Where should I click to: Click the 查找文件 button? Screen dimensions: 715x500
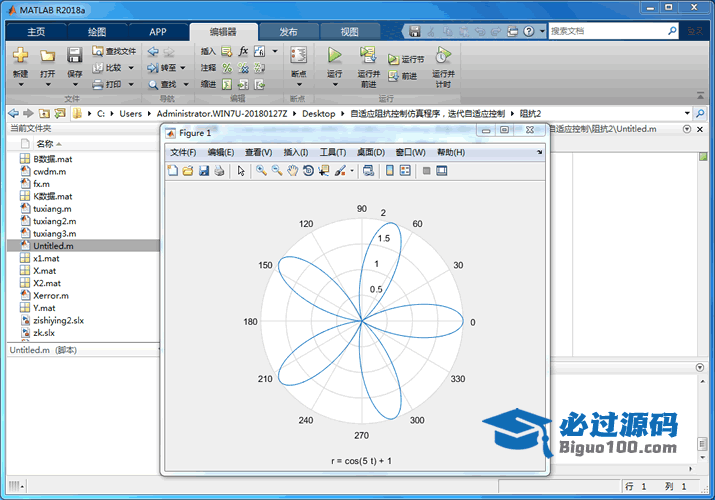(114, 51)
